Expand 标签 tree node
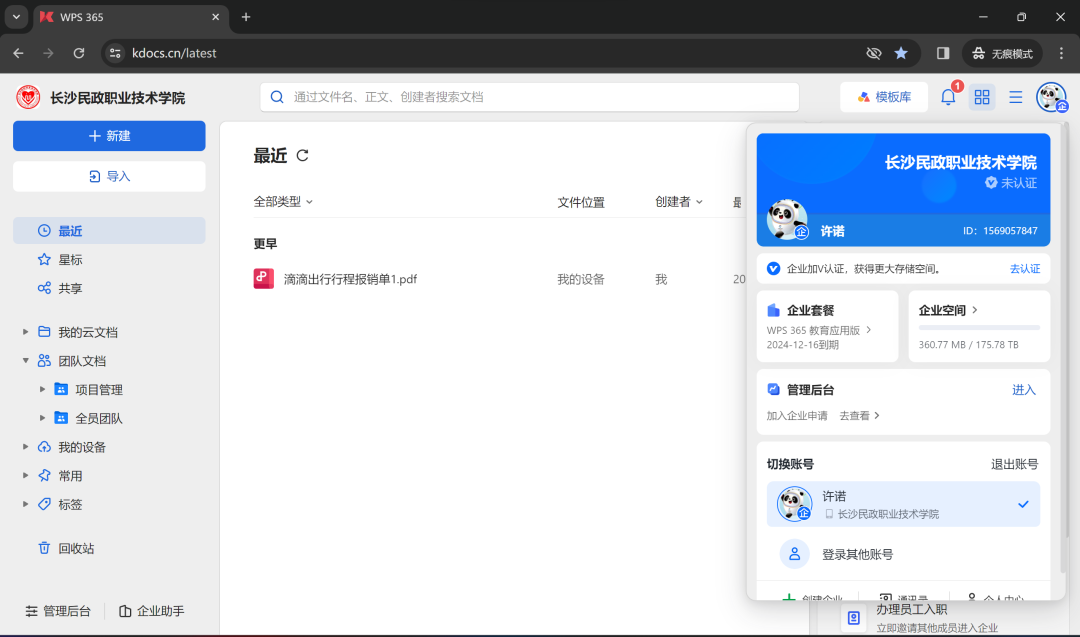Screen dimensions: 1080x637 [x=25, y=504]
